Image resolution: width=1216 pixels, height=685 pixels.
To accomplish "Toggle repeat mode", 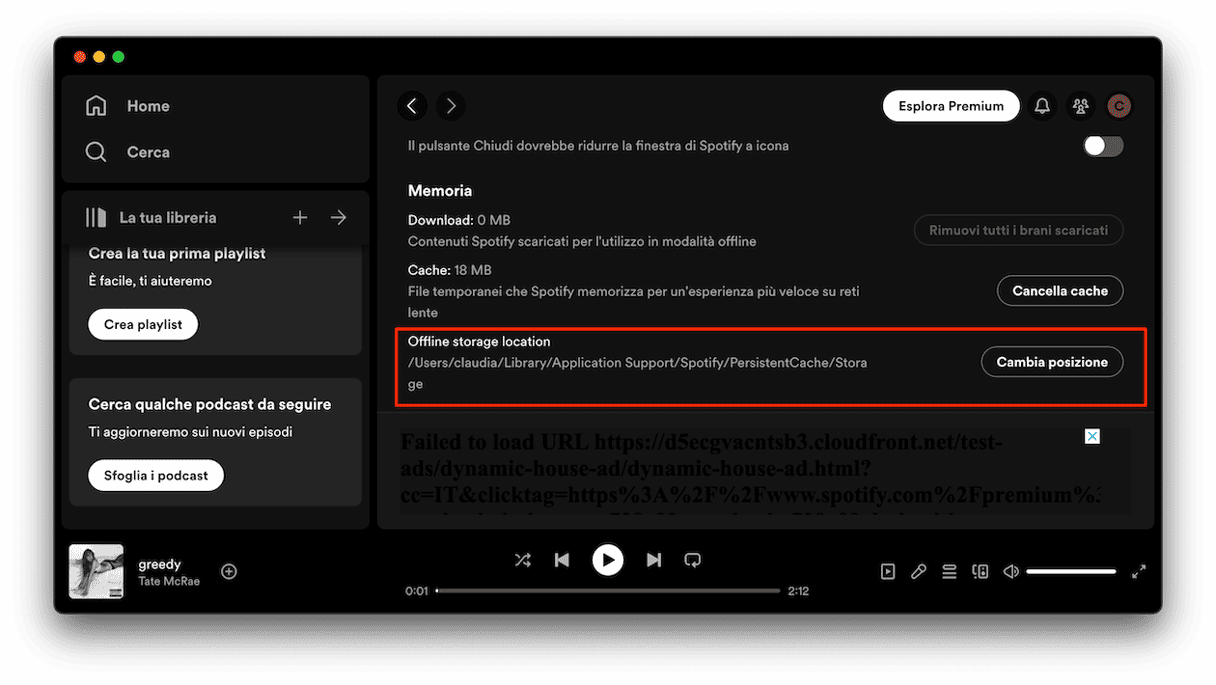I will [692, 560].
